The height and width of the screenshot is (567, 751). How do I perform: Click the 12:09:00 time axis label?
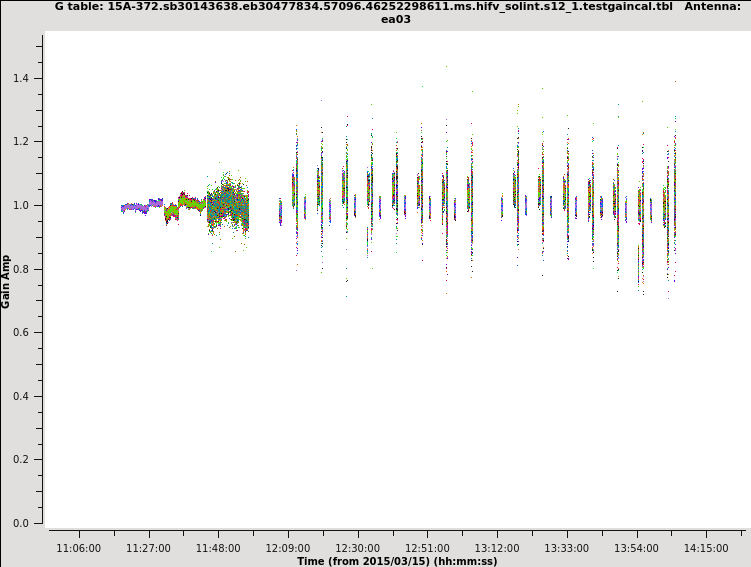(x=288, y=548)
